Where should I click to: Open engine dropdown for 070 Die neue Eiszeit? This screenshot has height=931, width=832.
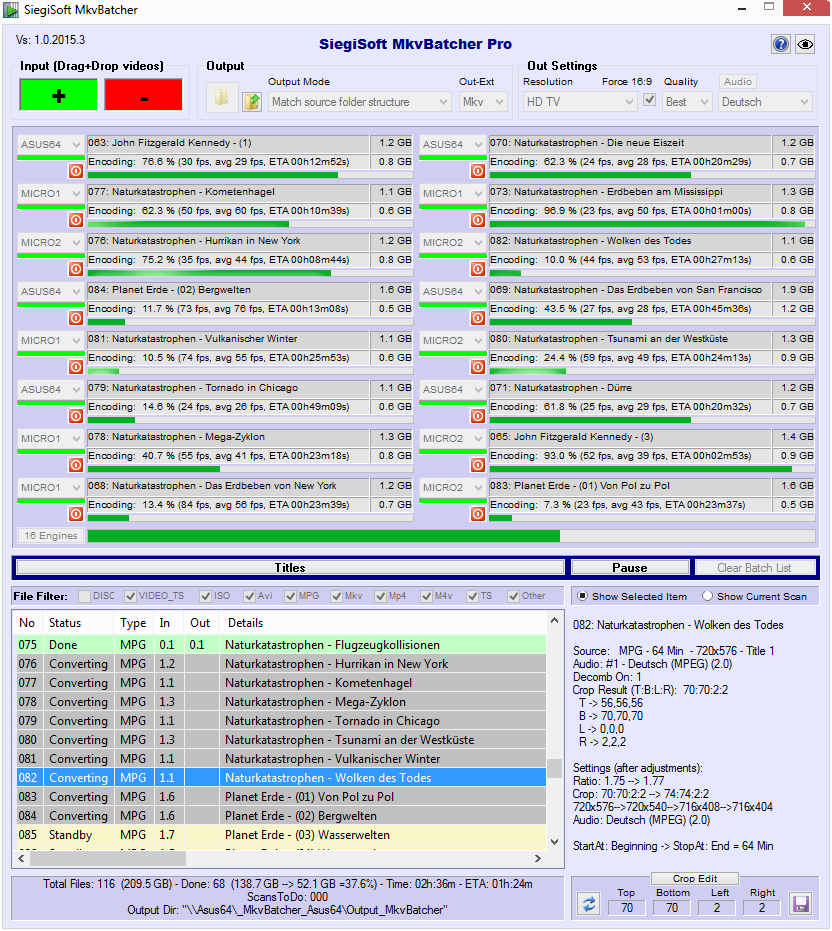click(453, 144)
